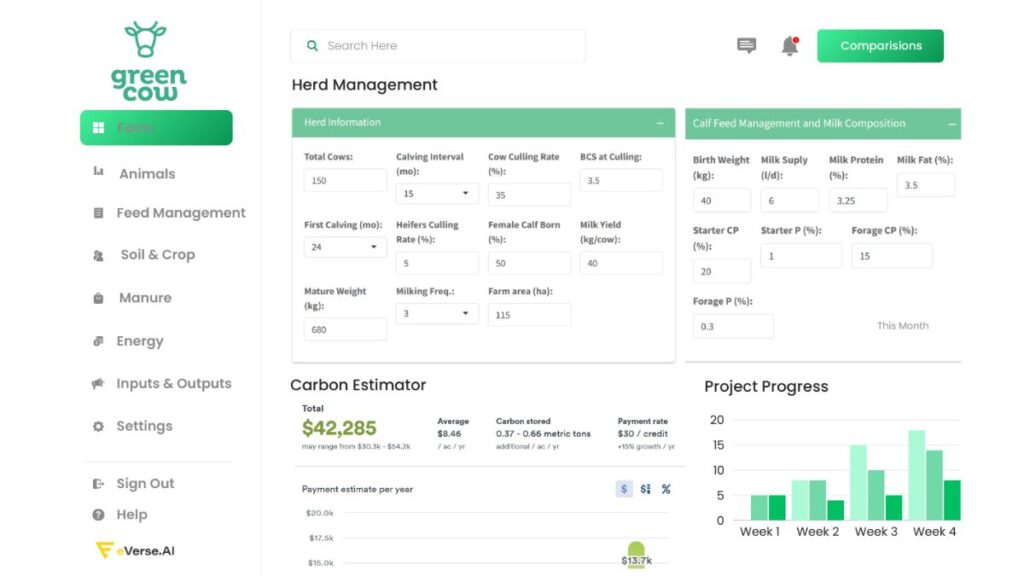The width and height of the screenshot is (1024, 576).
Task: Open the First Calving dropdown
Action: point(345,247)
